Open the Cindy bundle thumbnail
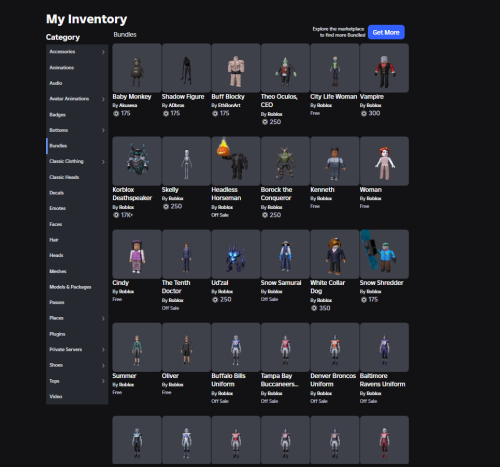The height and width of the screenshot is (467, 500). tap(137, 254)
